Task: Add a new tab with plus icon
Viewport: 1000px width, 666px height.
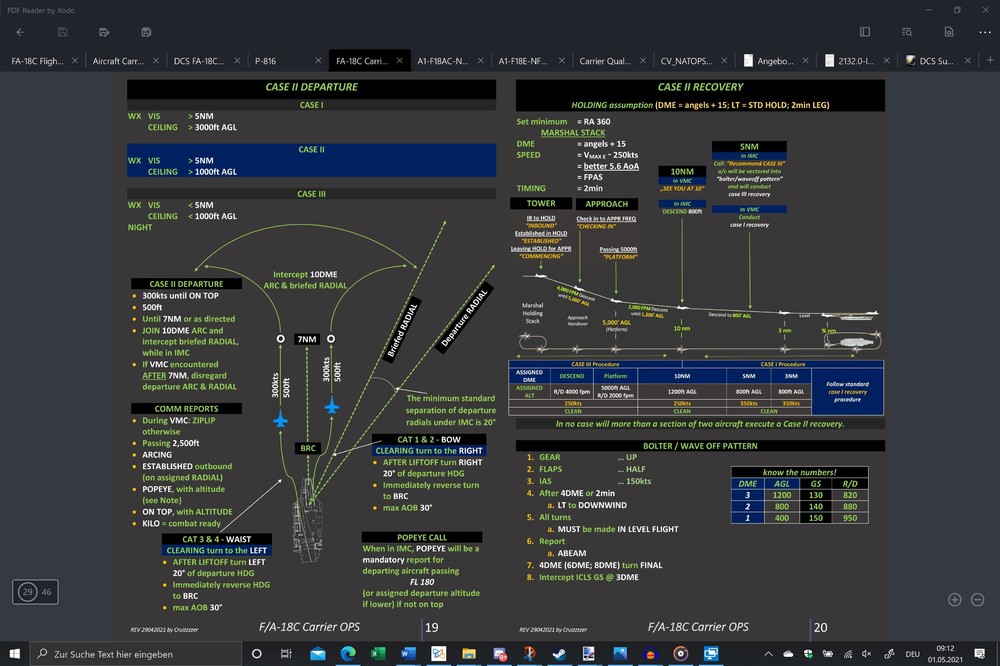Action: click(x=990, y=60)
